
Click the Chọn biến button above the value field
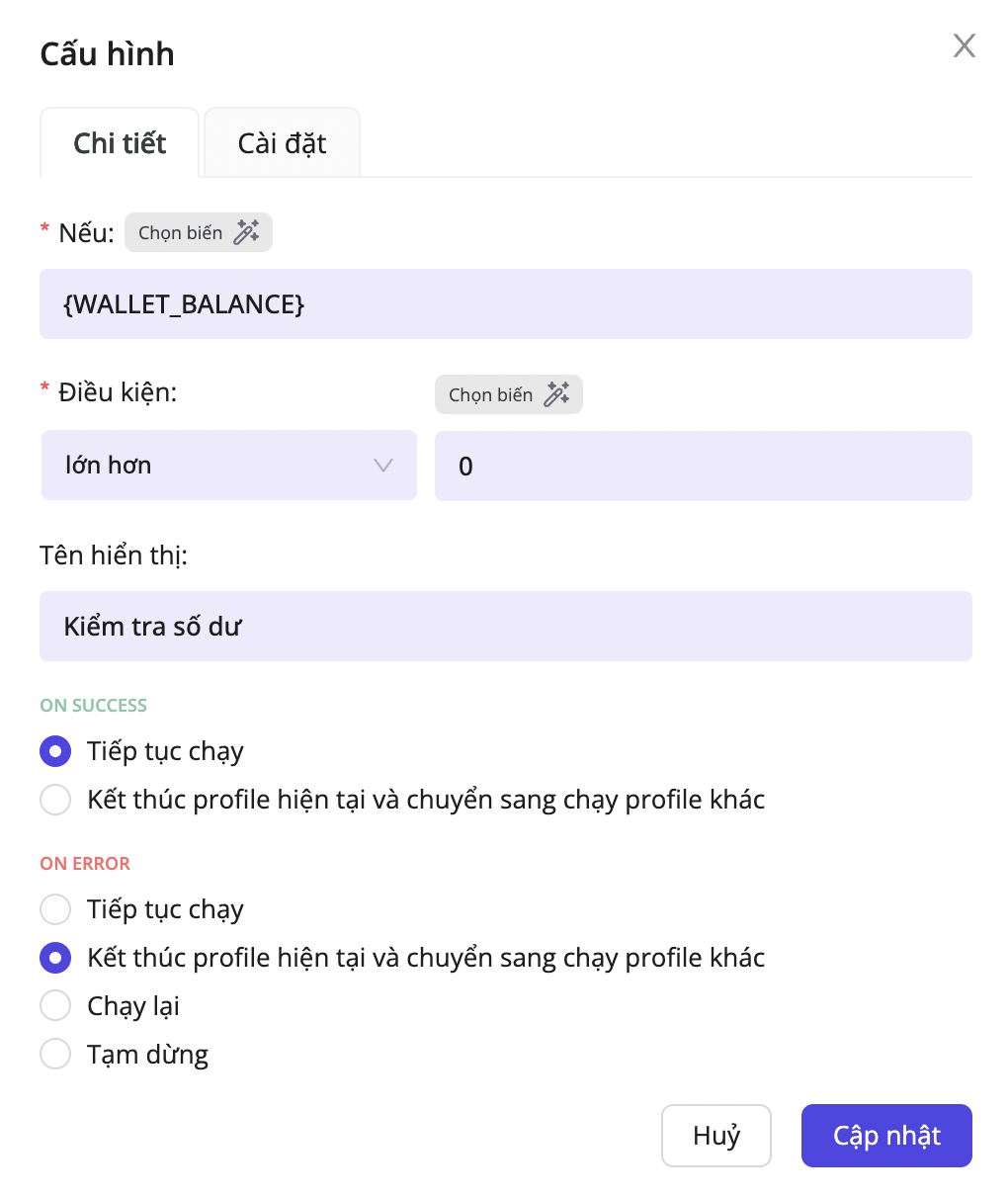[491, 395]
